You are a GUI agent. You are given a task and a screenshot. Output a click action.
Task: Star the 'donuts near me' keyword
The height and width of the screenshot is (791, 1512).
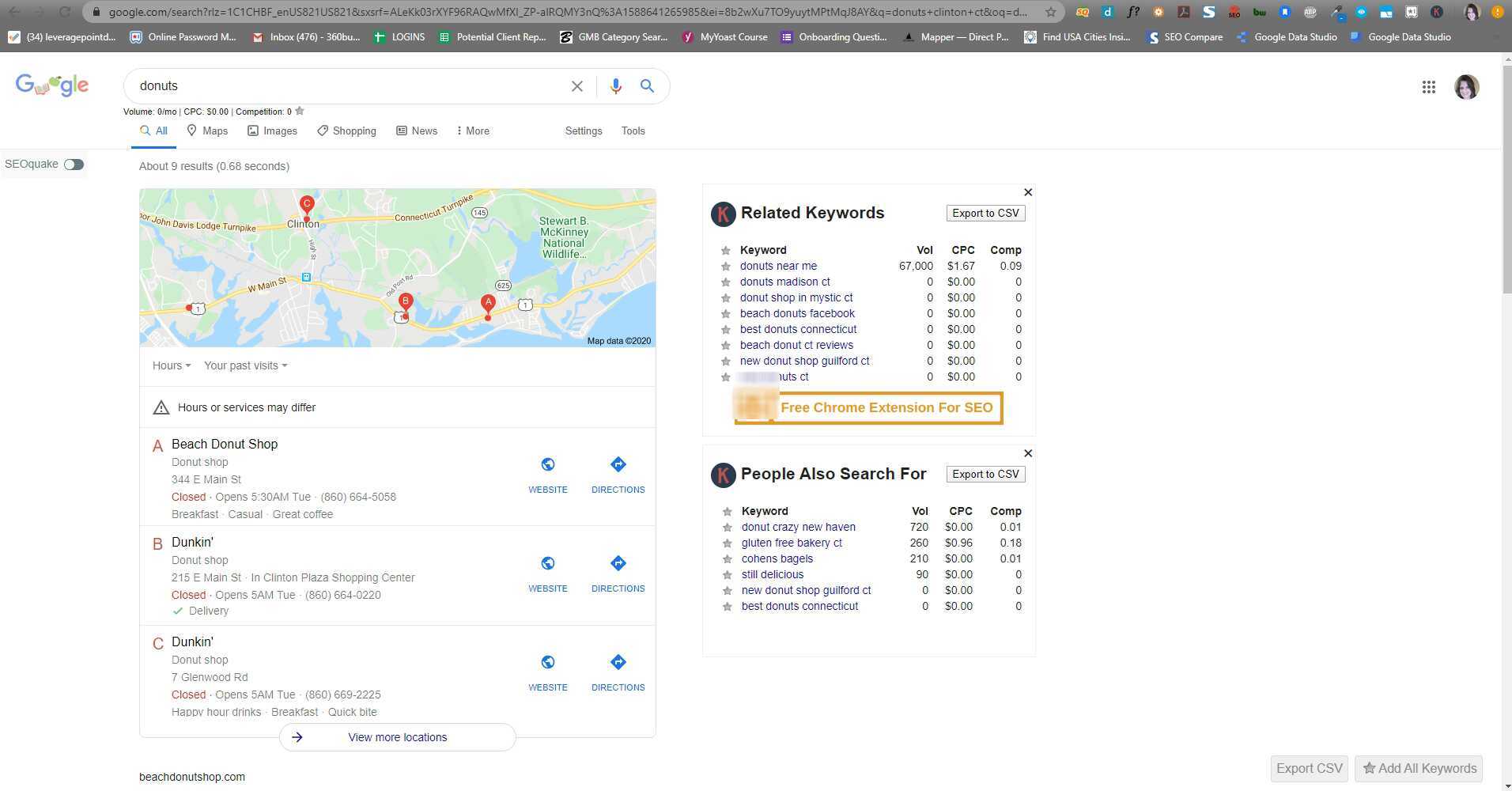point(725,267)
